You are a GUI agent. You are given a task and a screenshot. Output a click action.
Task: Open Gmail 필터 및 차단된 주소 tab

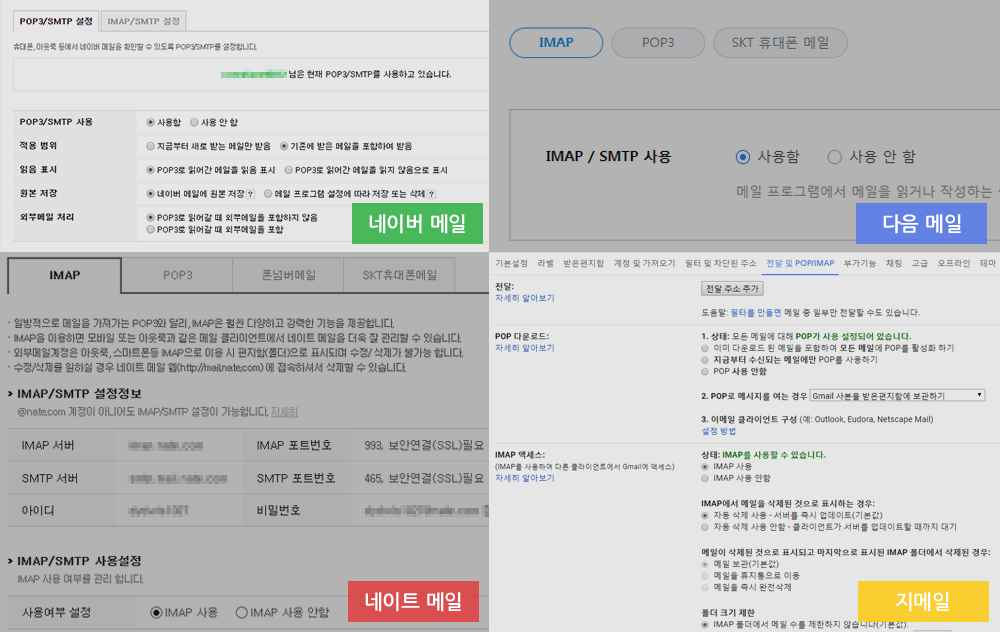click(721, 263)
